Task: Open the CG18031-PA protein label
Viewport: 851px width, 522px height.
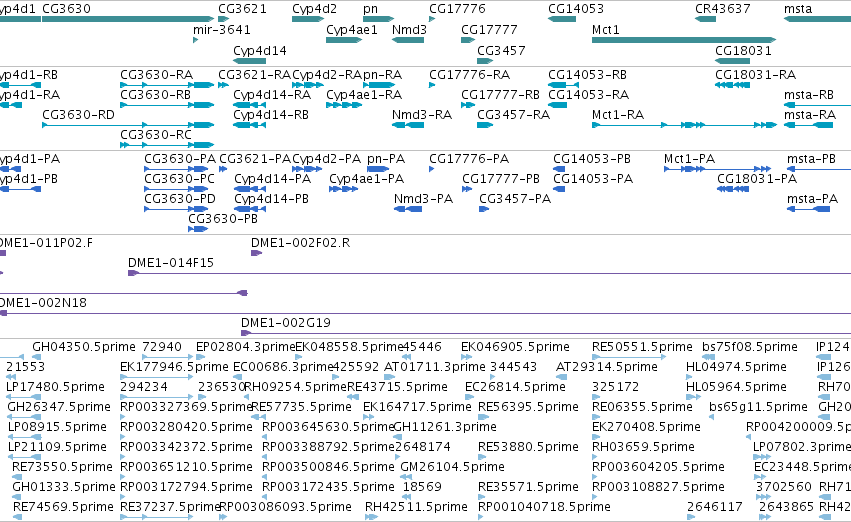Action: point(757,179)
